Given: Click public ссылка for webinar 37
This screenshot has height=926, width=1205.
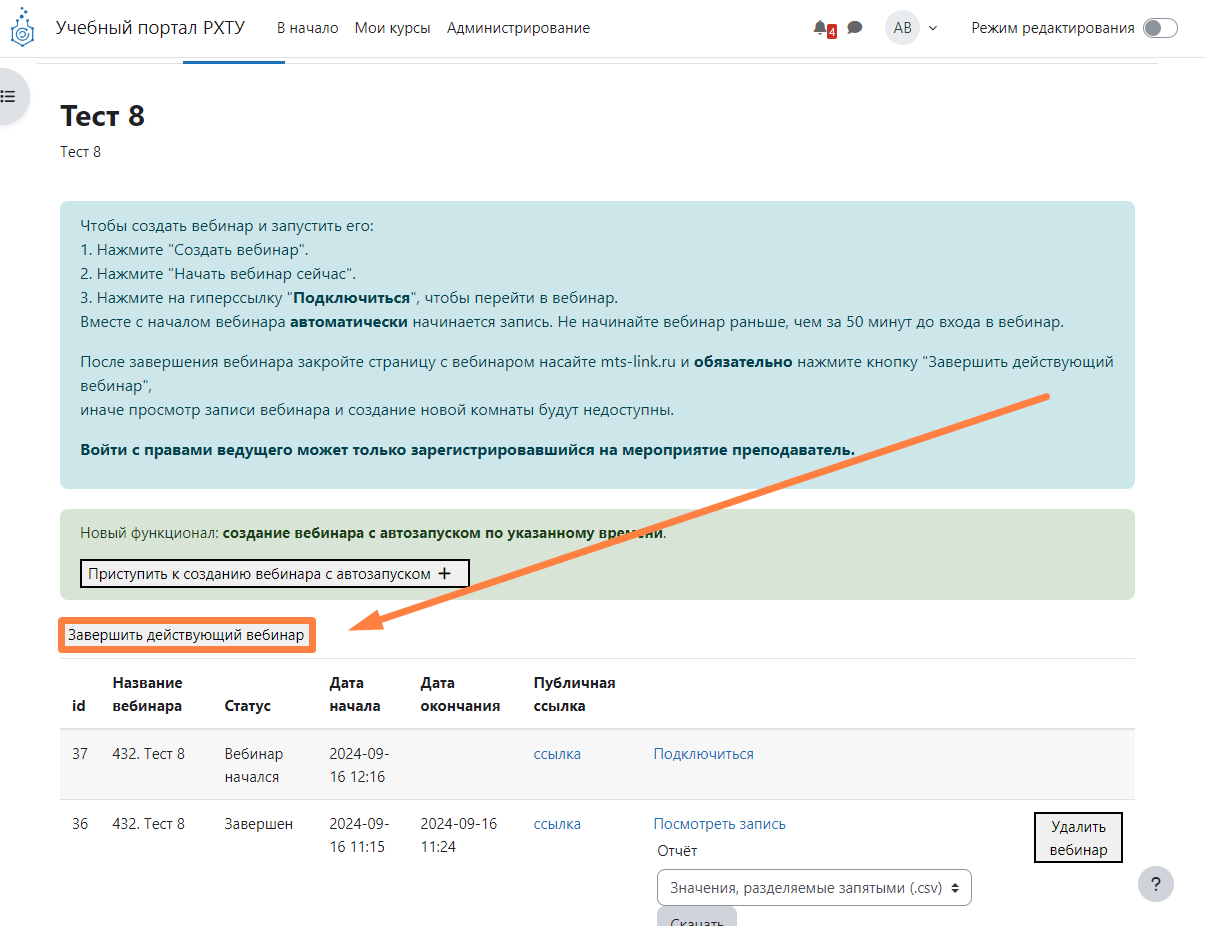Looking at the screenshot, I should [x=557, y=754].
